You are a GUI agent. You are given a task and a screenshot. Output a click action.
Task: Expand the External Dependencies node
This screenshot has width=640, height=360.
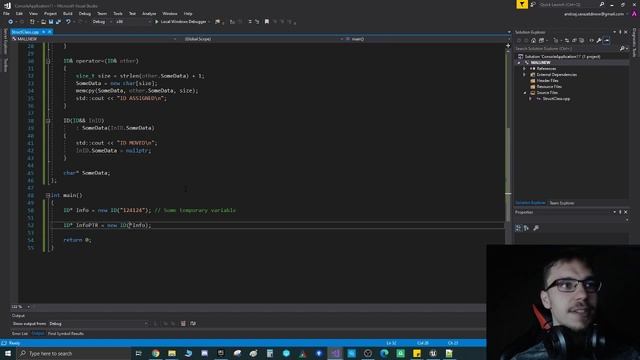coord(524,75)
